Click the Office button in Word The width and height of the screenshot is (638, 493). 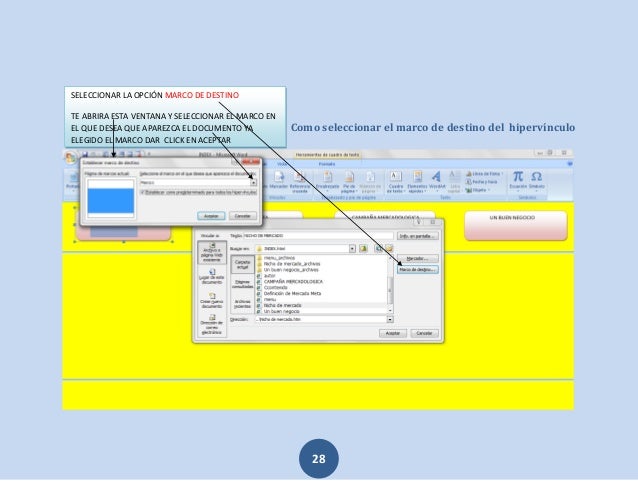pyautogui.click(x=70, y=157)
